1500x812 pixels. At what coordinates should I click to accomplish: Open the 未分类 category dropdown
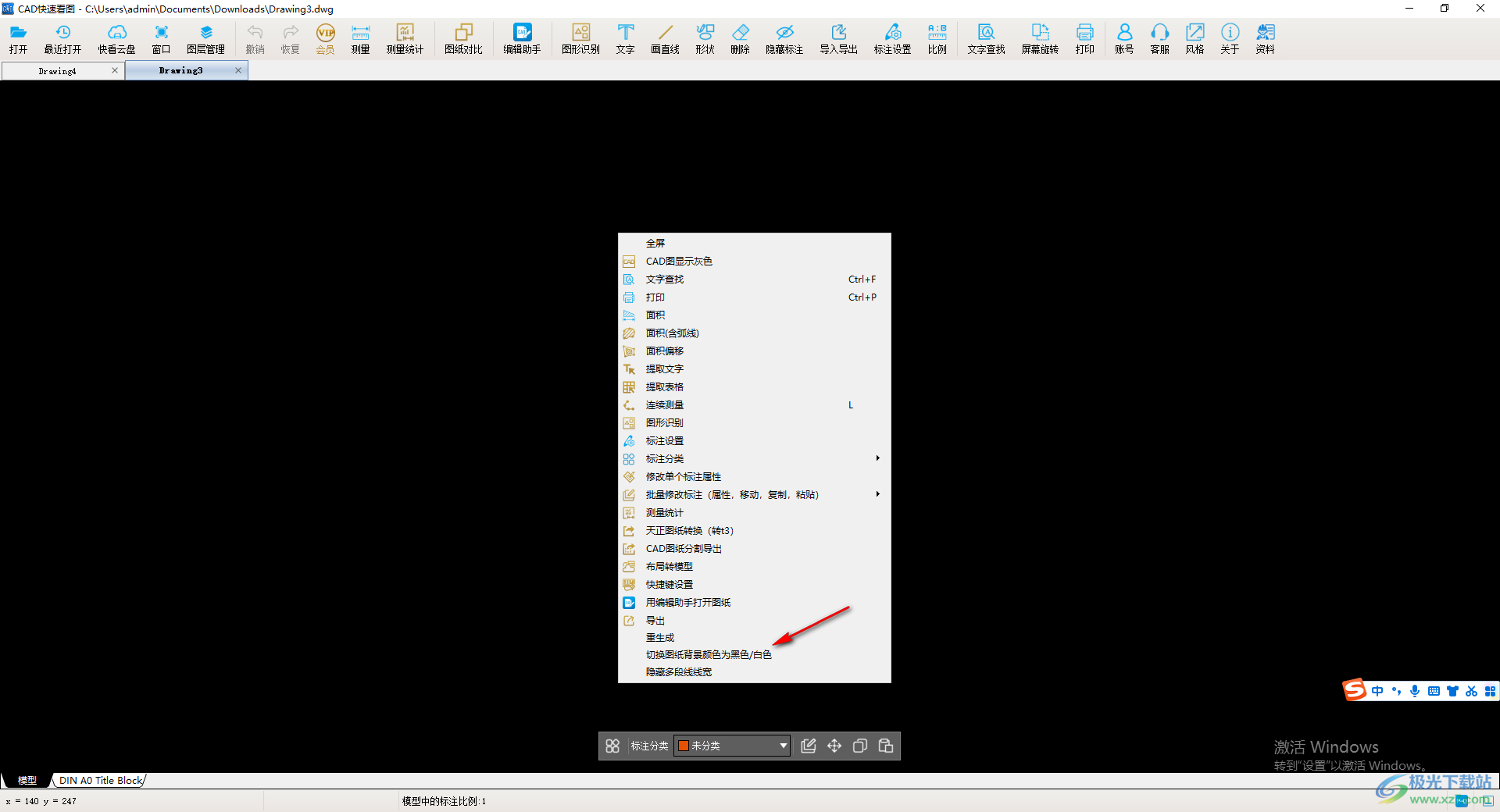pyautogui.click(x=732, y=746)
